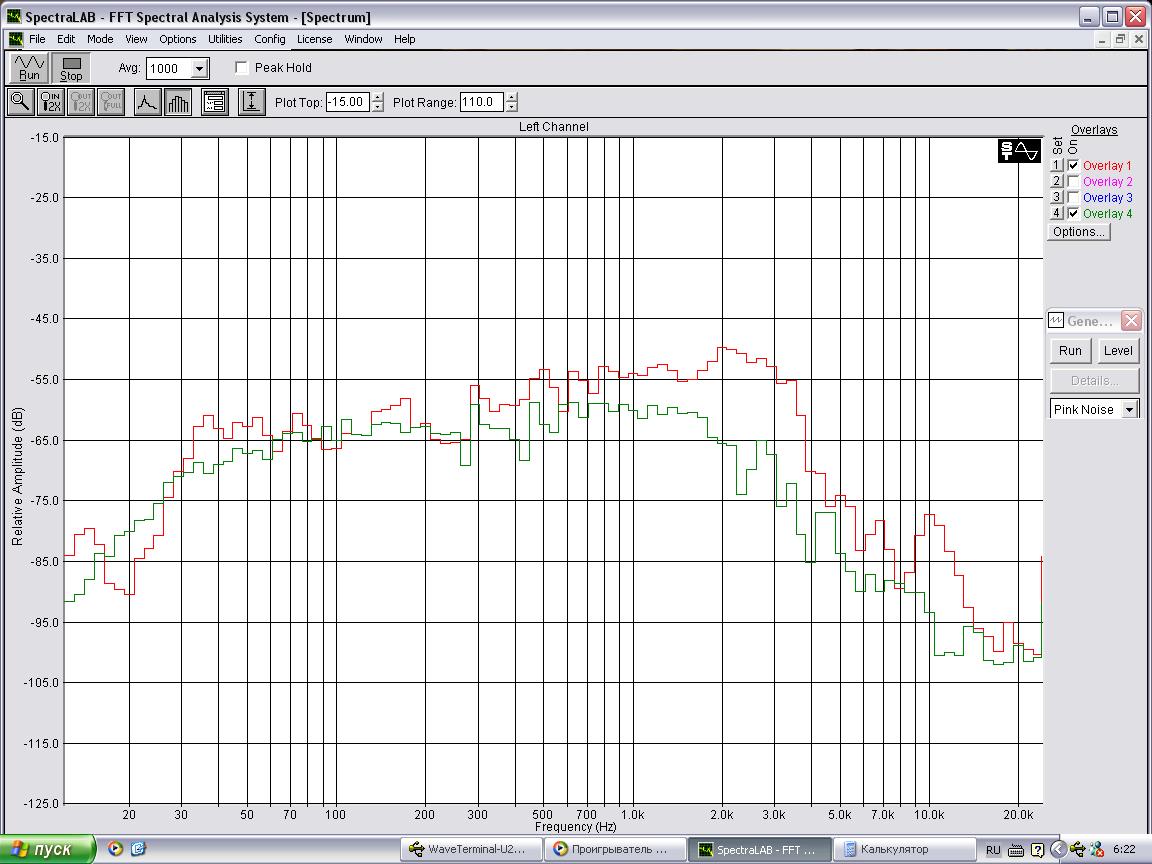Screen dimensions: 1152x864
Task: Click the Internet Explorer quick launch icon
Action: 138,849
